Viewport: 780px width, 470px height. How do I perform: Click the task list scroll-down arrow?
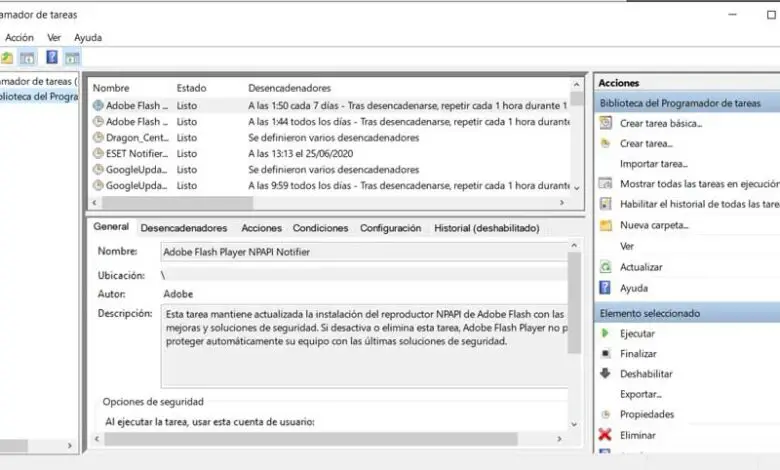[577, 188]
